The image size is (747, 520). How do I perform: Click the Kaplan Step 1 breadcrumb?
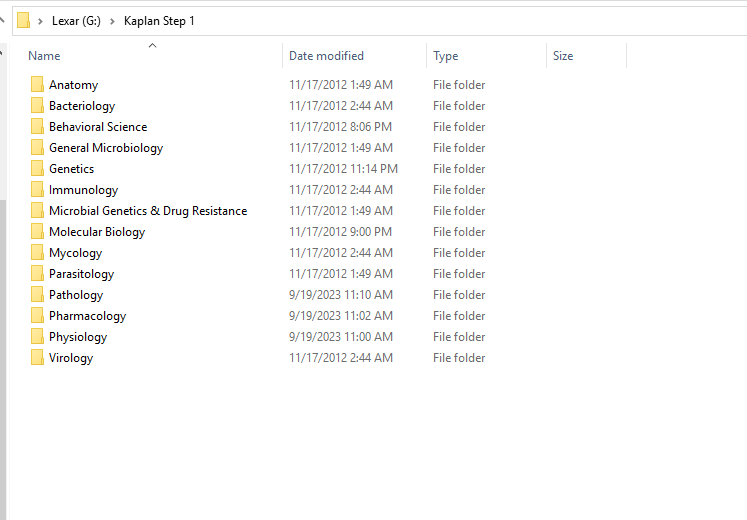tap(159, 21)
